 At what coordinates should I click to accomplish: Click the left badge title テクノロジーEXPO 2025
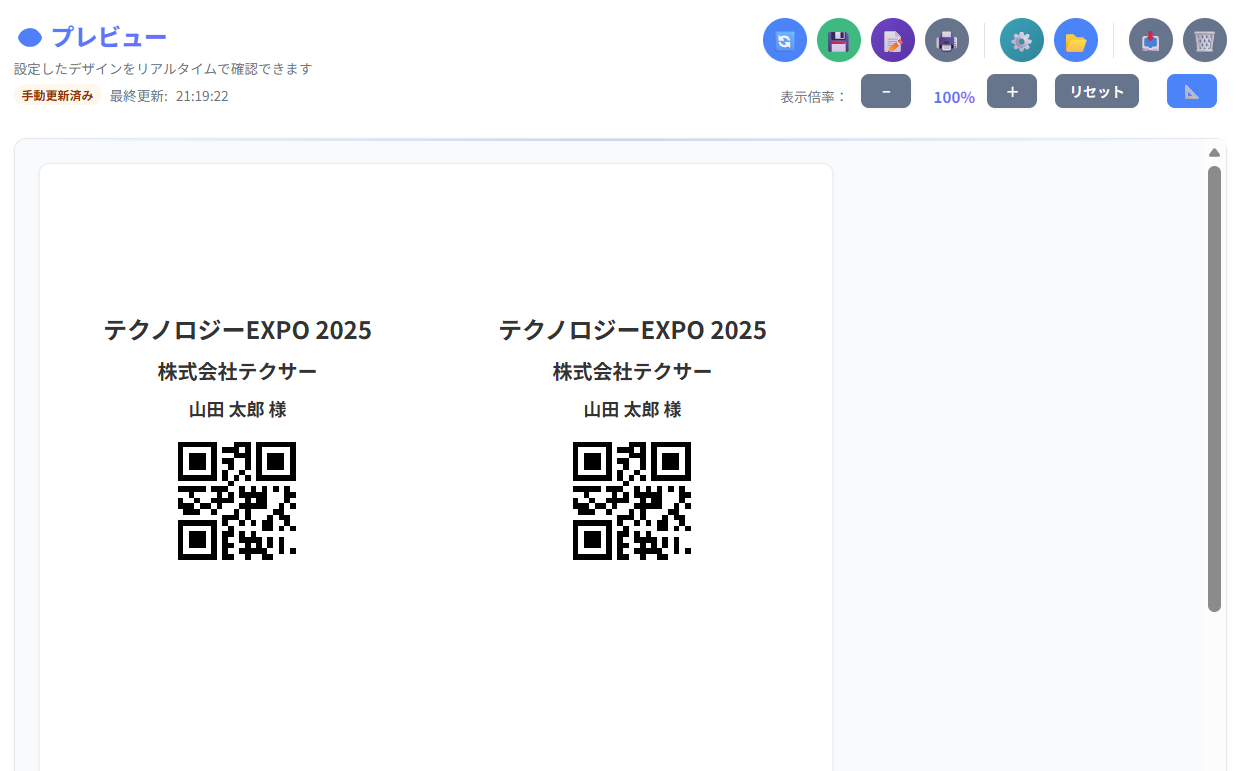[x=238, y=330]
